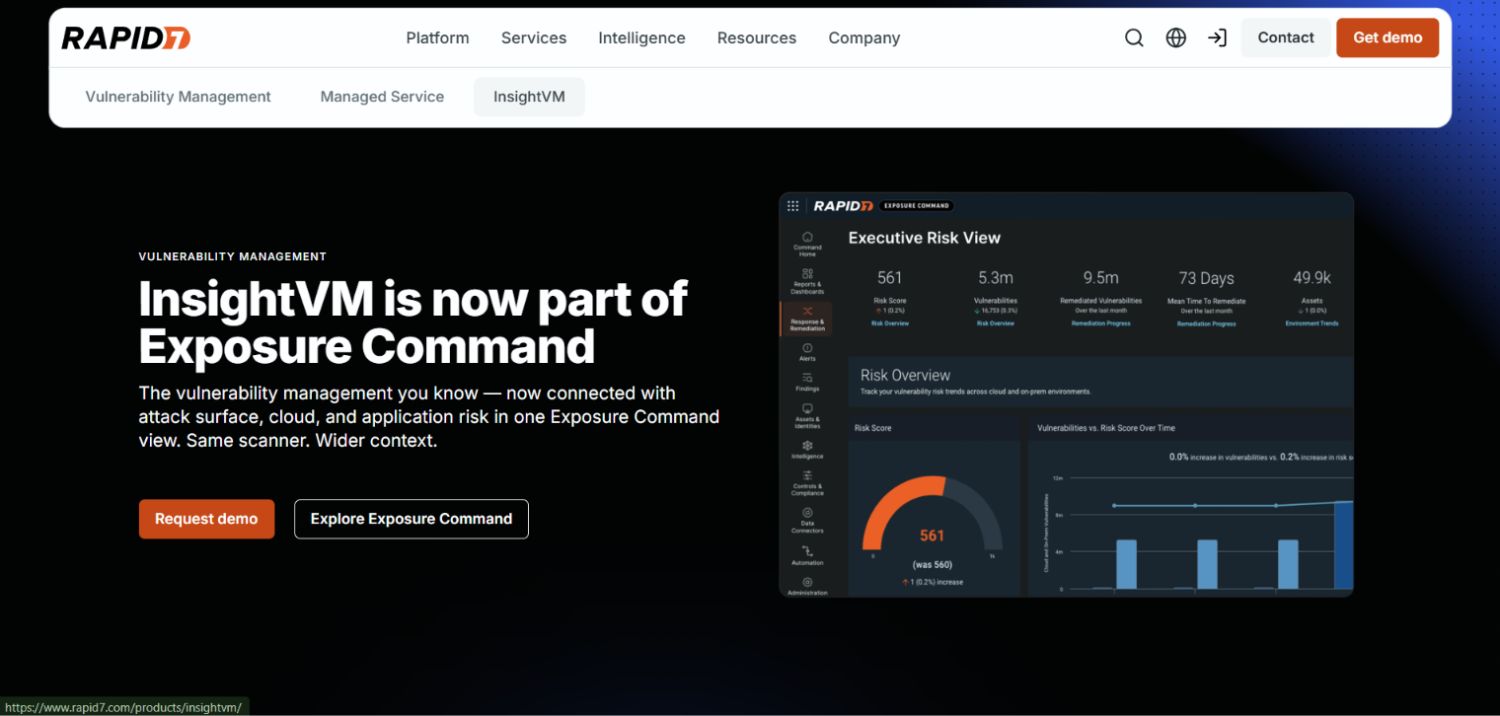
Task: Click the Executive Risk View heading
Action: pos(924,238)
